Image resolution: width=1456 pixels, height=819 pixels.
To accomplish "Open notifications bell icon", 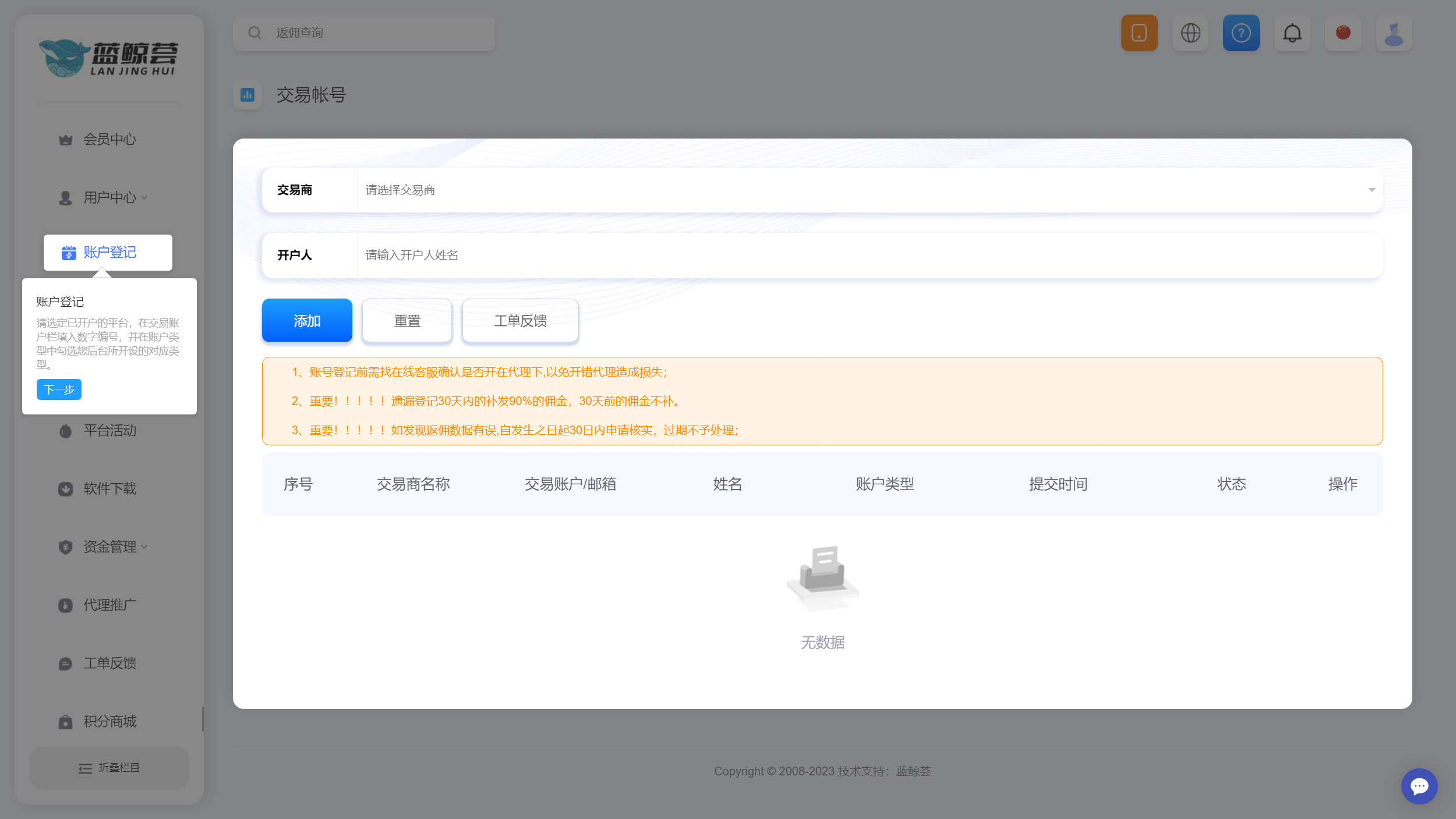I will tap(1292, 33).
